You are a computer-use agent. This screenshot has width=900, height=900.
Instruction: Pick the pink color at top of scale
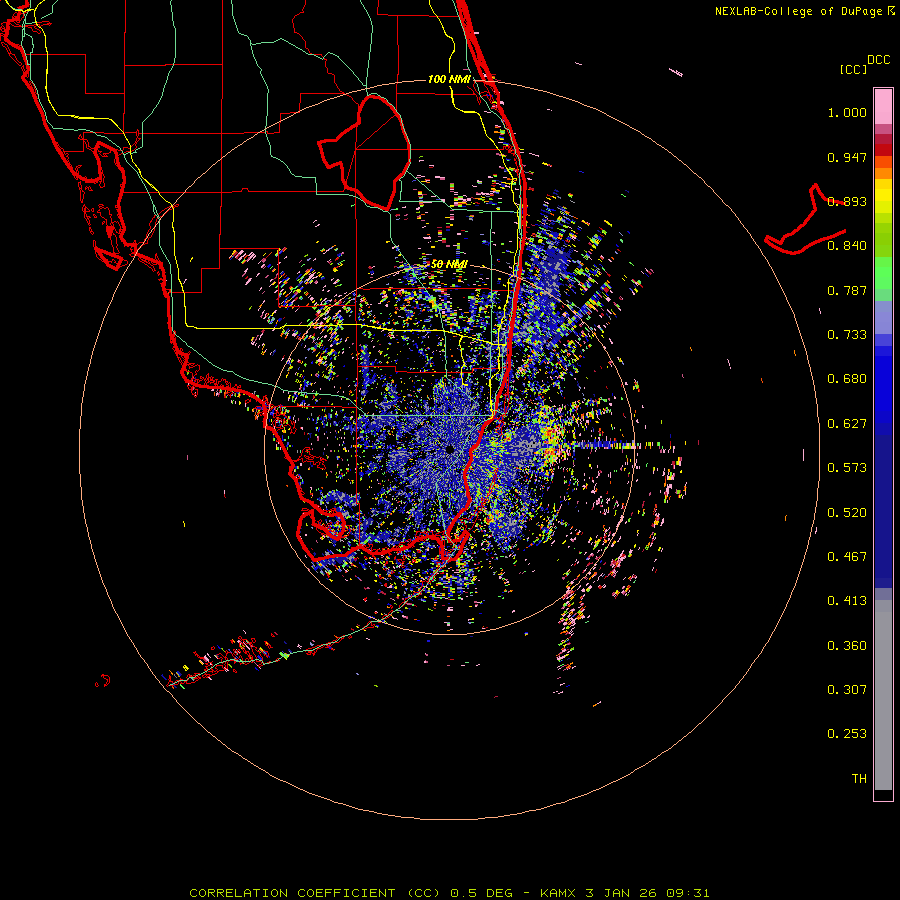point(883,107)
